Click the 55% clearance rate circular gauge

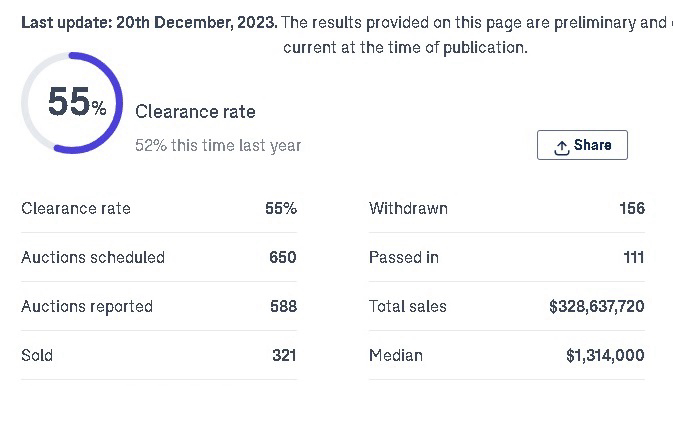coord(72,103)
